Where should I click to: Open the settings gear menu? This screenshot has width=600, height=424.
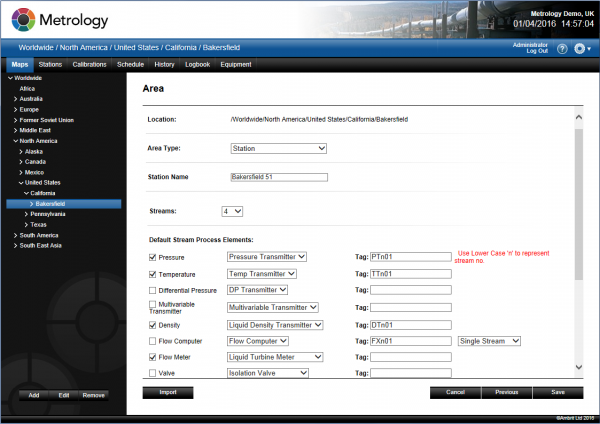(x=582, y=49)
